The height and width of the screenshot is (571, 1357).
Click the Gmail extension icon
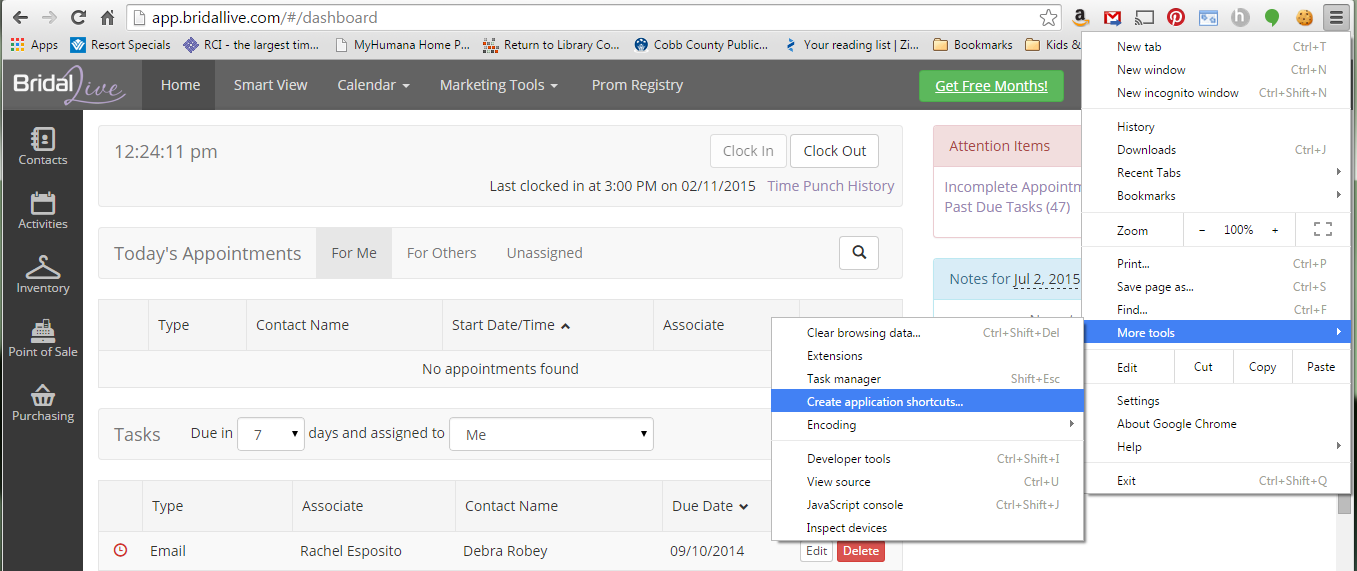pos(1112,17)
